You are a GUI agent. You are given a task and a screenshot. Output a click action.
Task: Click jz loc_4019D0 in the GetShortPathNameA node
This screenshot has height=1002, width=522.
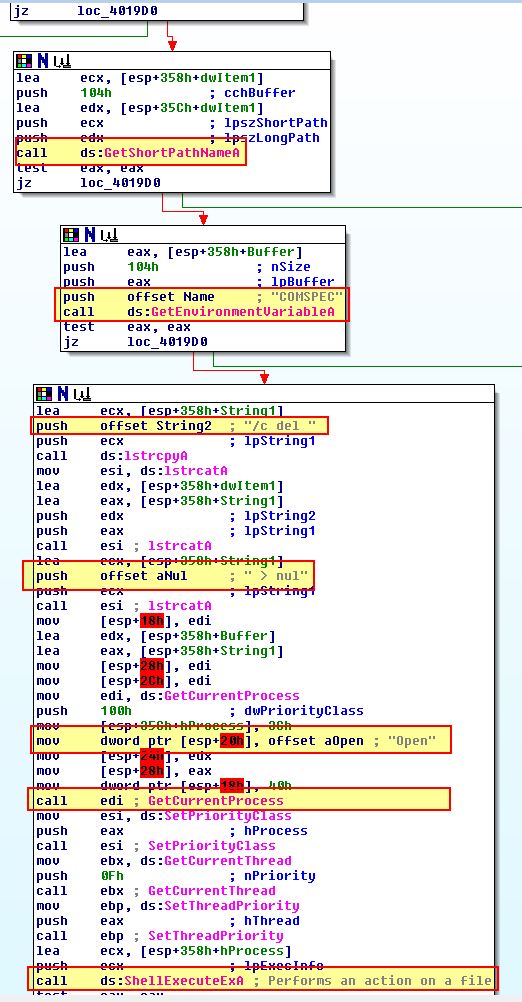(88, 183)
